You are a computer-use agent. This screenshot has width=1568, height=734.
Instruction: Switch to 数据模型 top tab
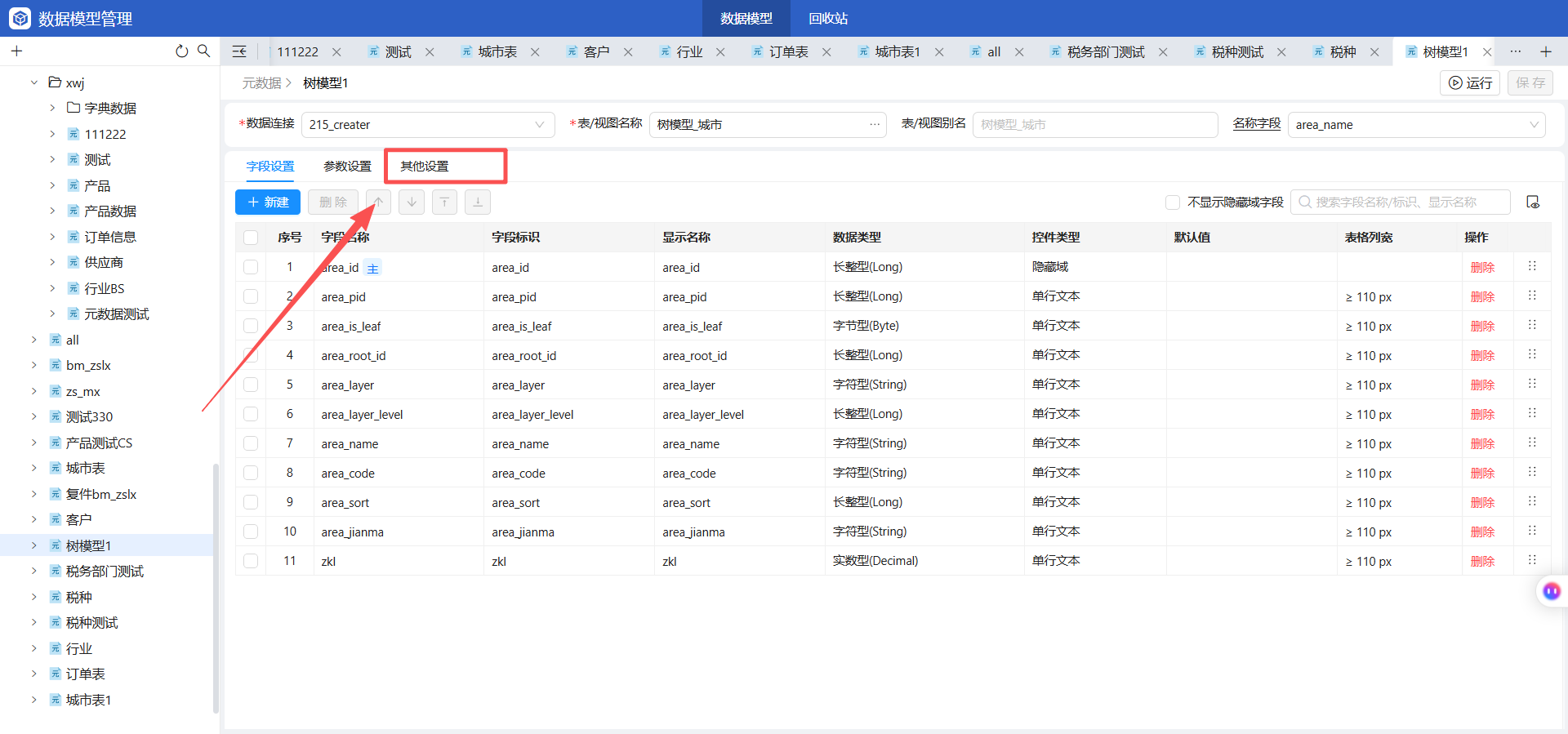(746, 18)
